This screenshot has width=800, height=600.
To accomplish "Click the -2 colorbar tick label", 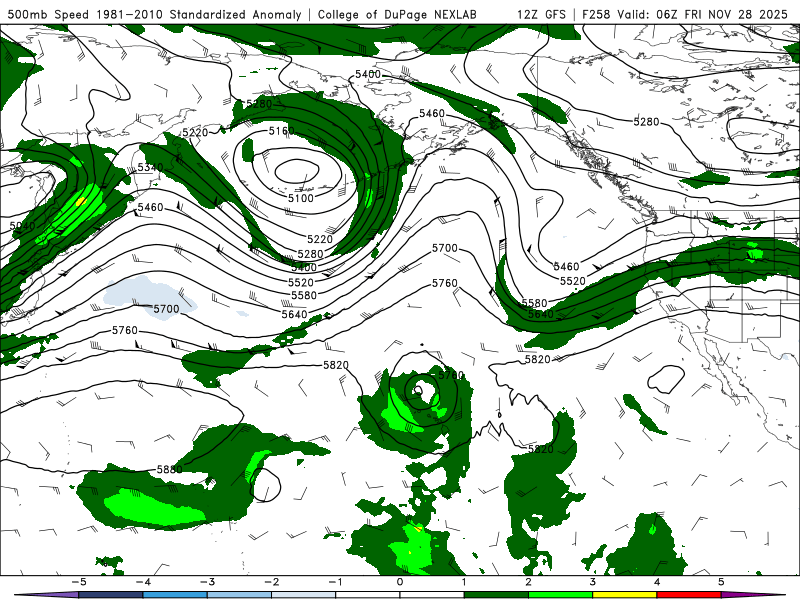I will pyautogui.click(x=271, y=582).
